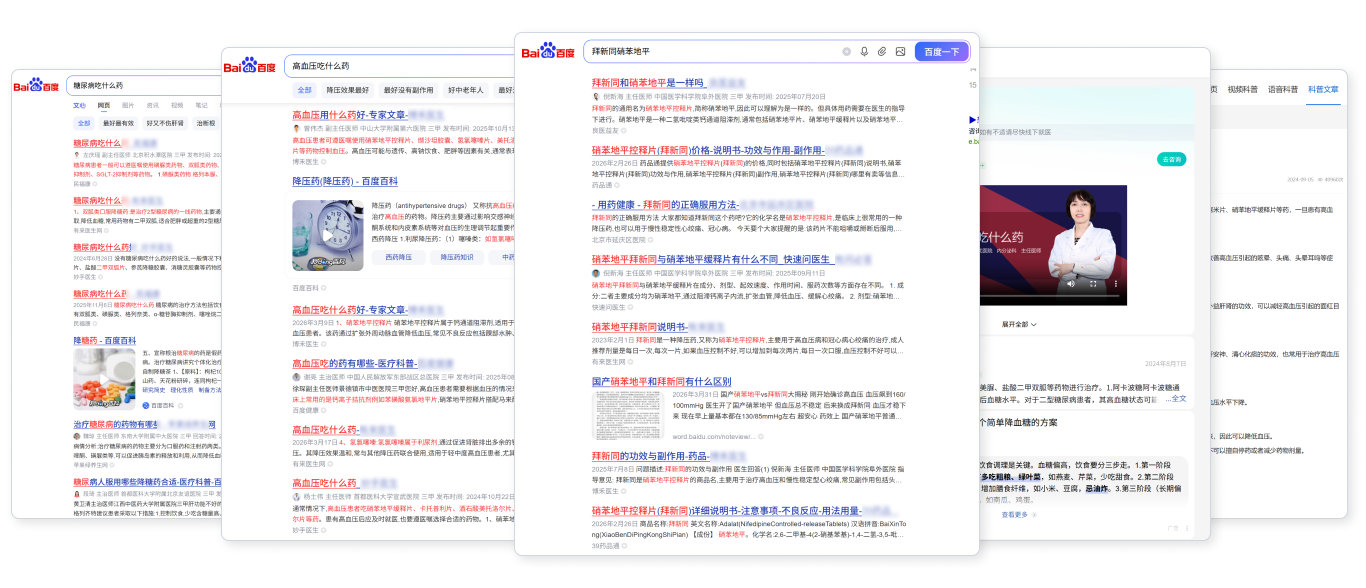Click the image search icon in search box
Viewport: 1366px width, 588px height.
click(900, 51)
